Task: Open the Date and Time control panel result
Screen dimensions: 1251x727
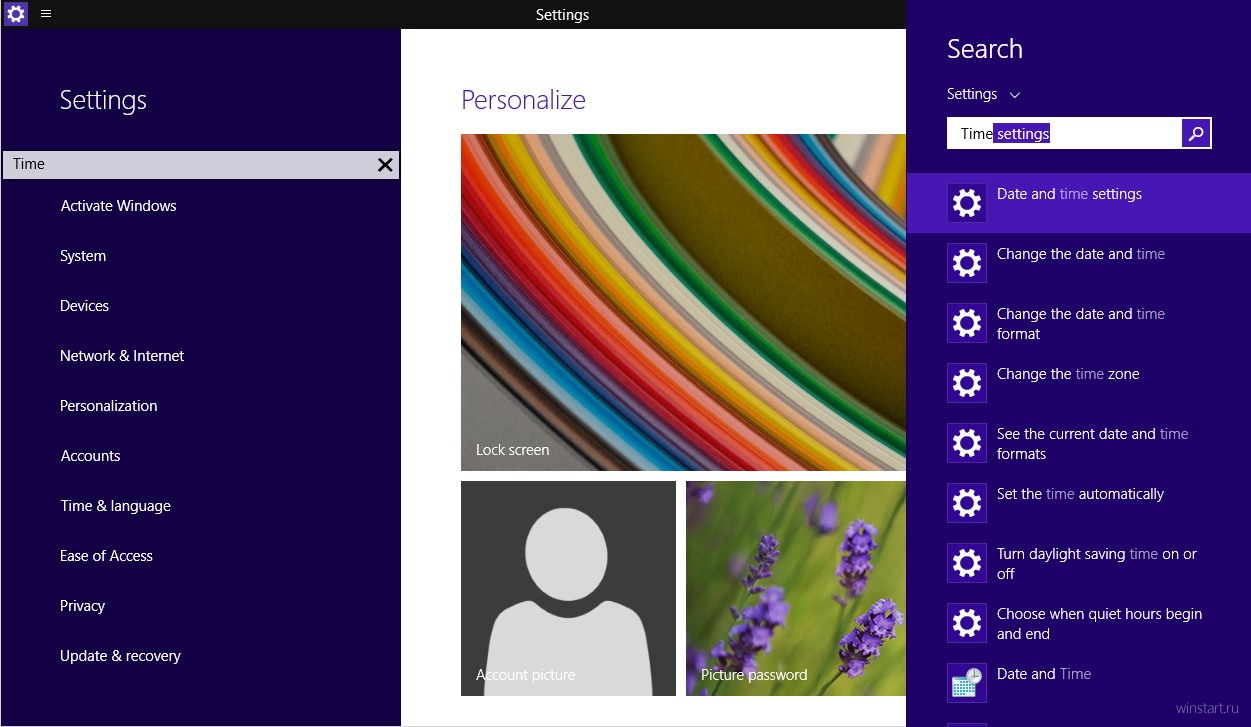Action: 1079,683
